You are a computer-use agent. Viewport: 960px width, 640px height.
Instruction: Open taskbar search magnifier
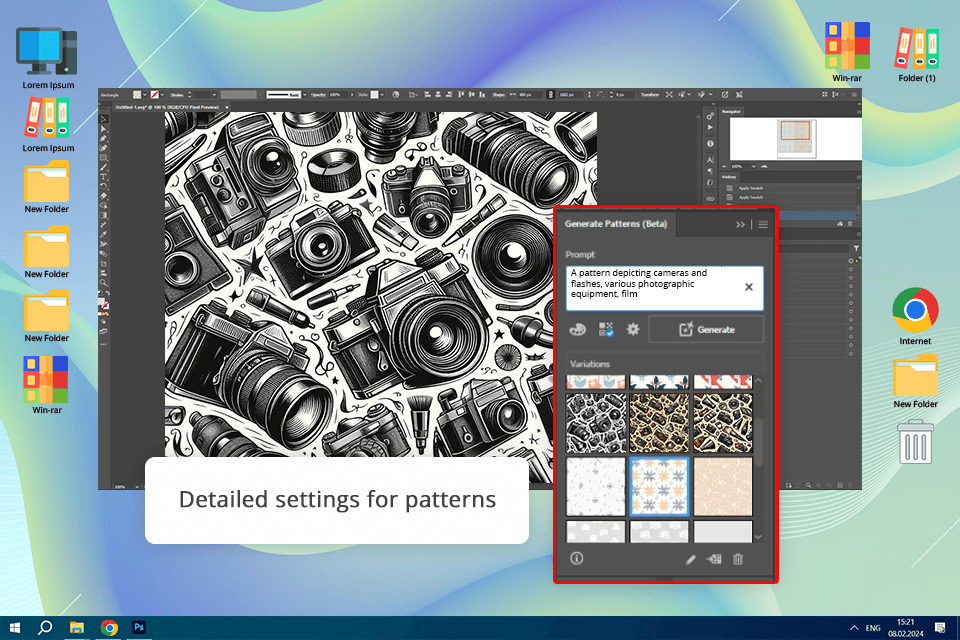click(x=45, y=628)
